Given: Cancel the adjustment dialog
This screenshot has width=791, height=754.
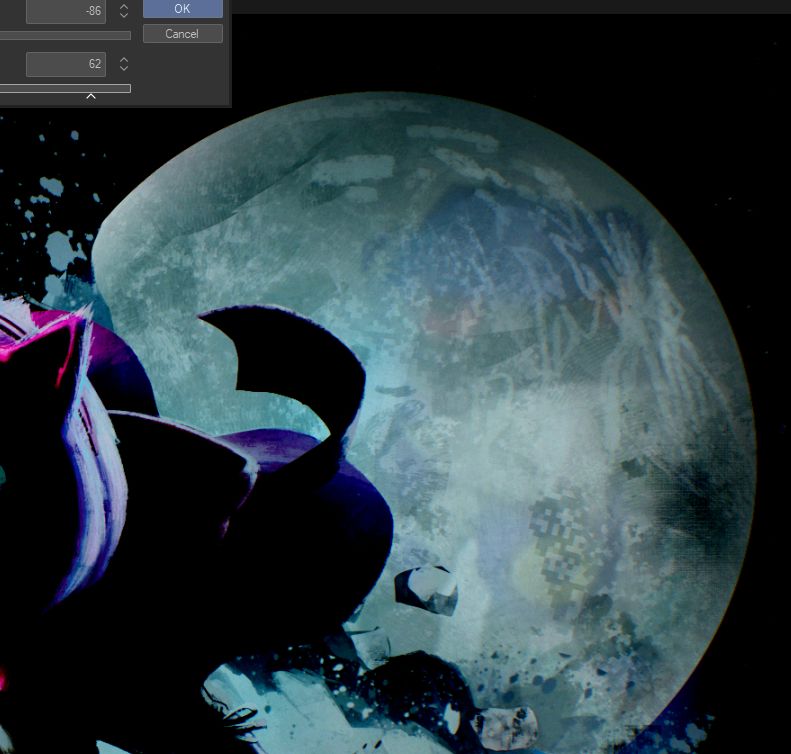Looking at the screenshot, I should [x=183, y=34].
